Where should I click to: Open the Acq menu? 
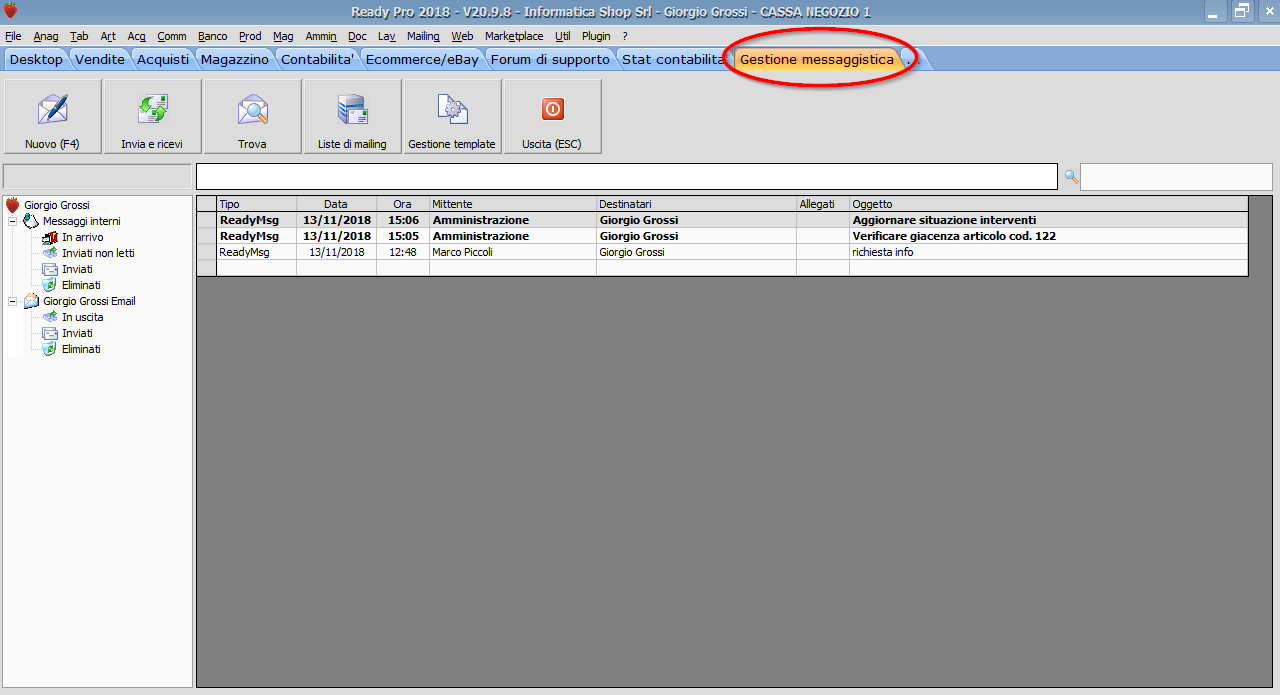click(x=136, y=36)
